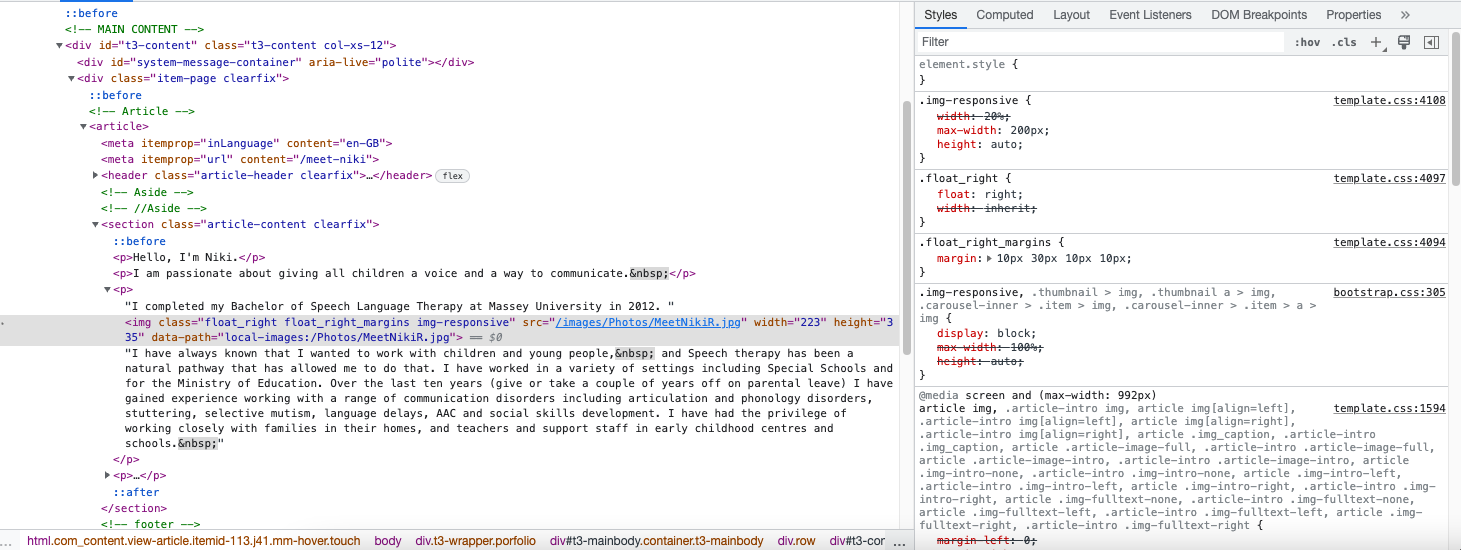Open the rendering emulation paintbrush icon
1461x550 pixels.
[1403, 42]
